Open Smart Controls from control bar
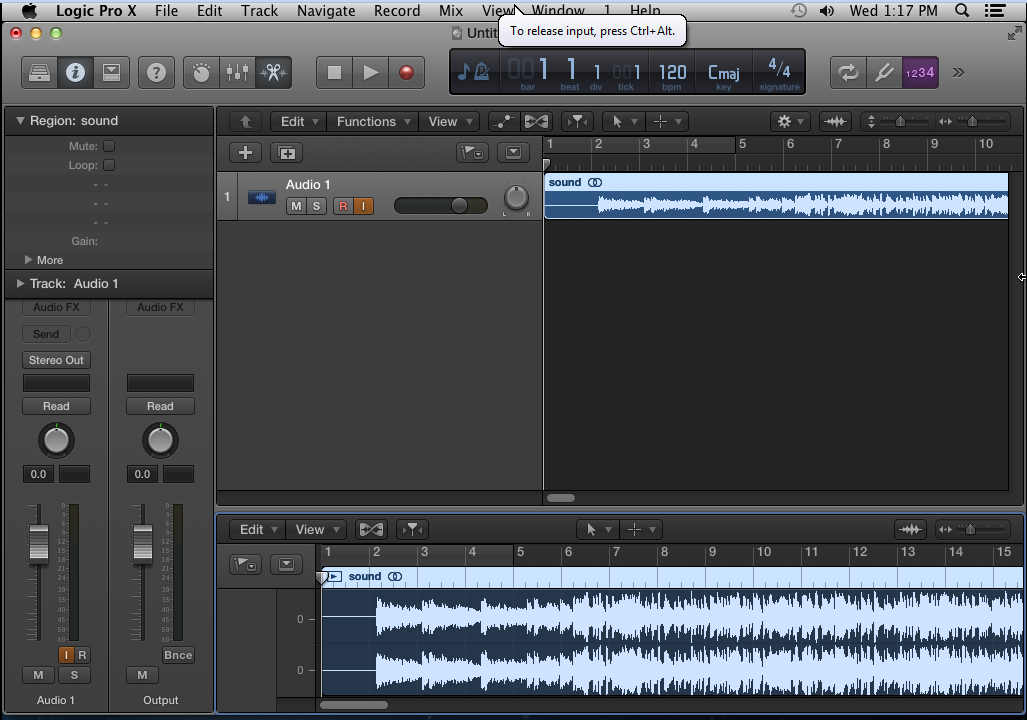This screenshot has width=1027, height=720. point(202,72)
